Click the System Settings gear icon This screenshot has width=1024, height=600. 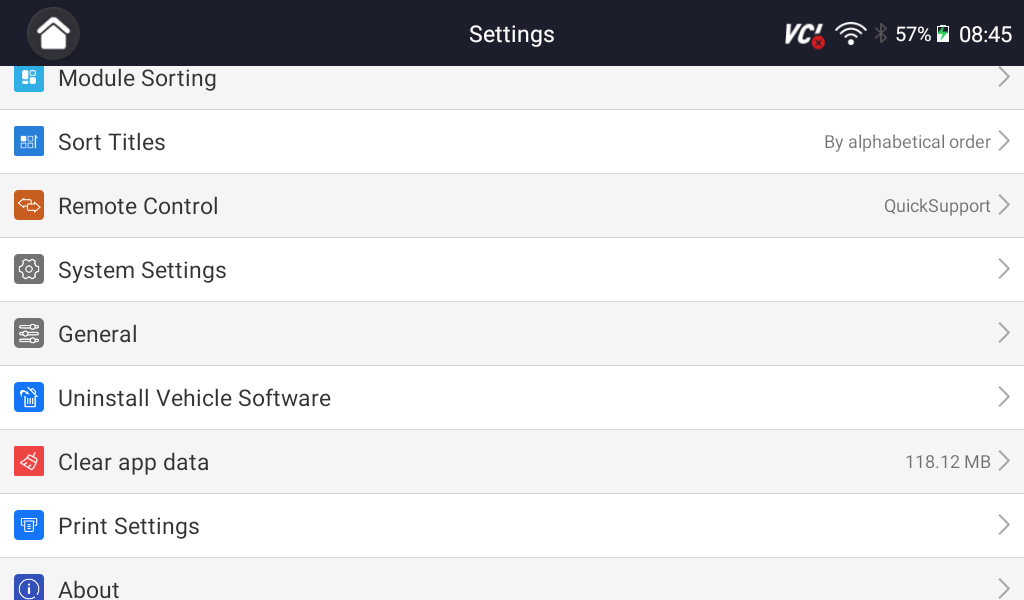tap(29, 270)
